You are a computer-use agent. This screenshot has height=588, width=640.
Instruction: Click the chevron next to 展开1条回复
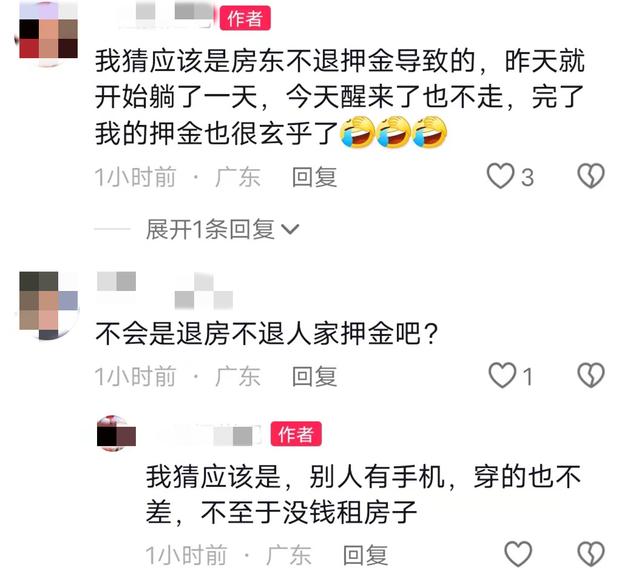[x=291, y=229]
